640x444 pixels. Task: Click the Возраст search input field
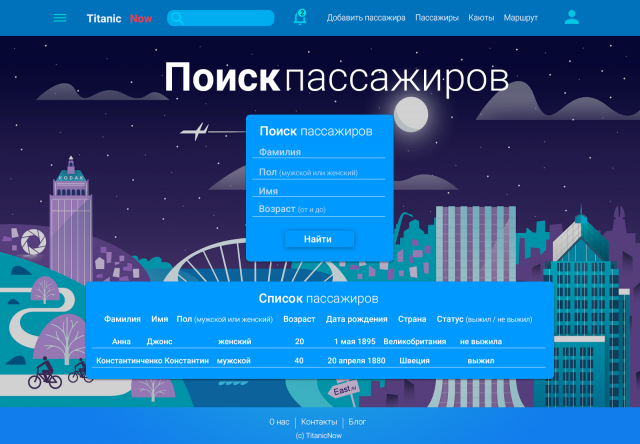pos(319,209)
